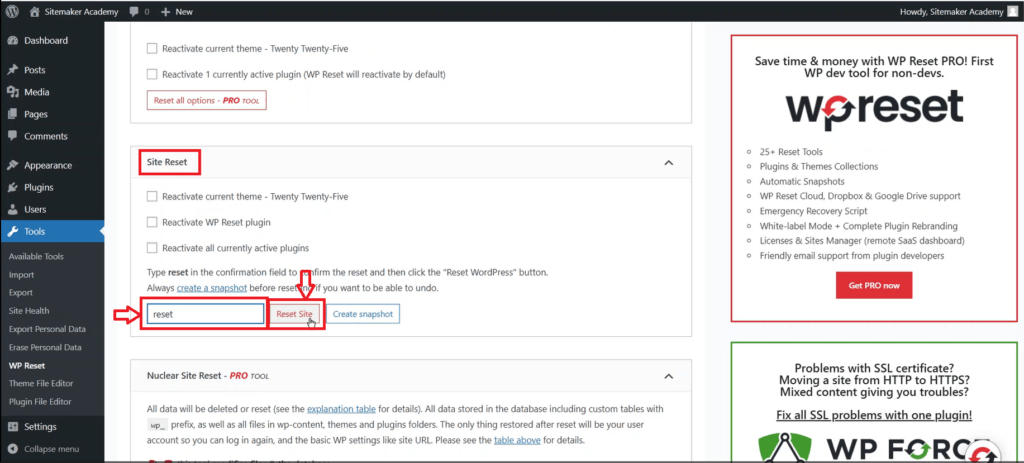
Task: Check Reactivate WP Reset plugin
Action: (x=152, y=222)
